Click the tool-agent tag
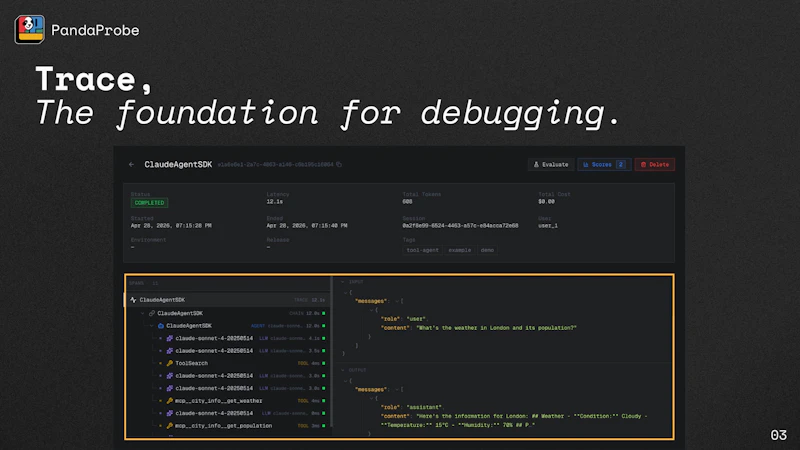 coord(422,250)
